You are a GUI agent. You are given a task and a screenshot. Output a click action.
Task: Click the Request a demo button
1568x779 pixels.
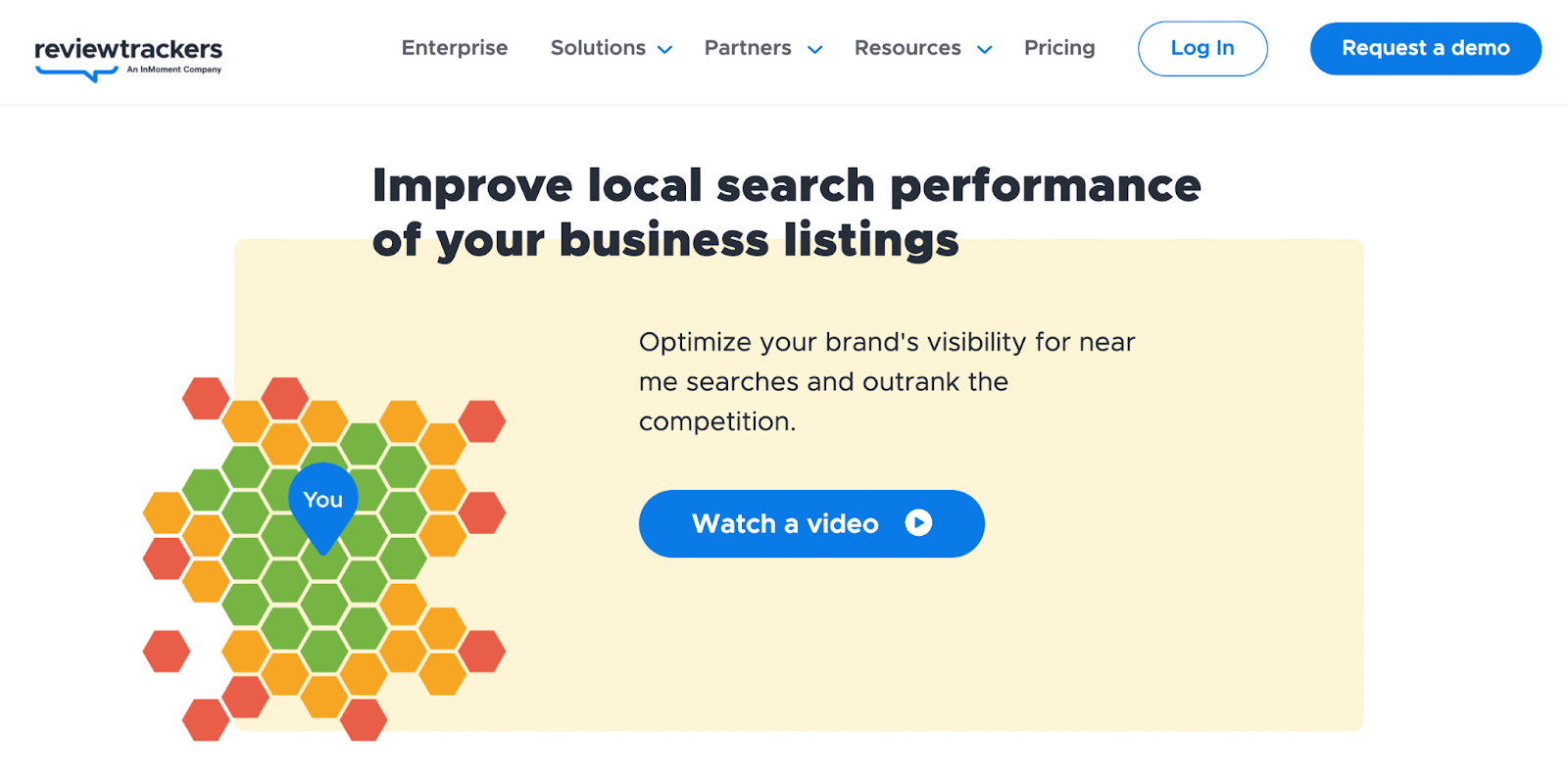coord(1426,48)
